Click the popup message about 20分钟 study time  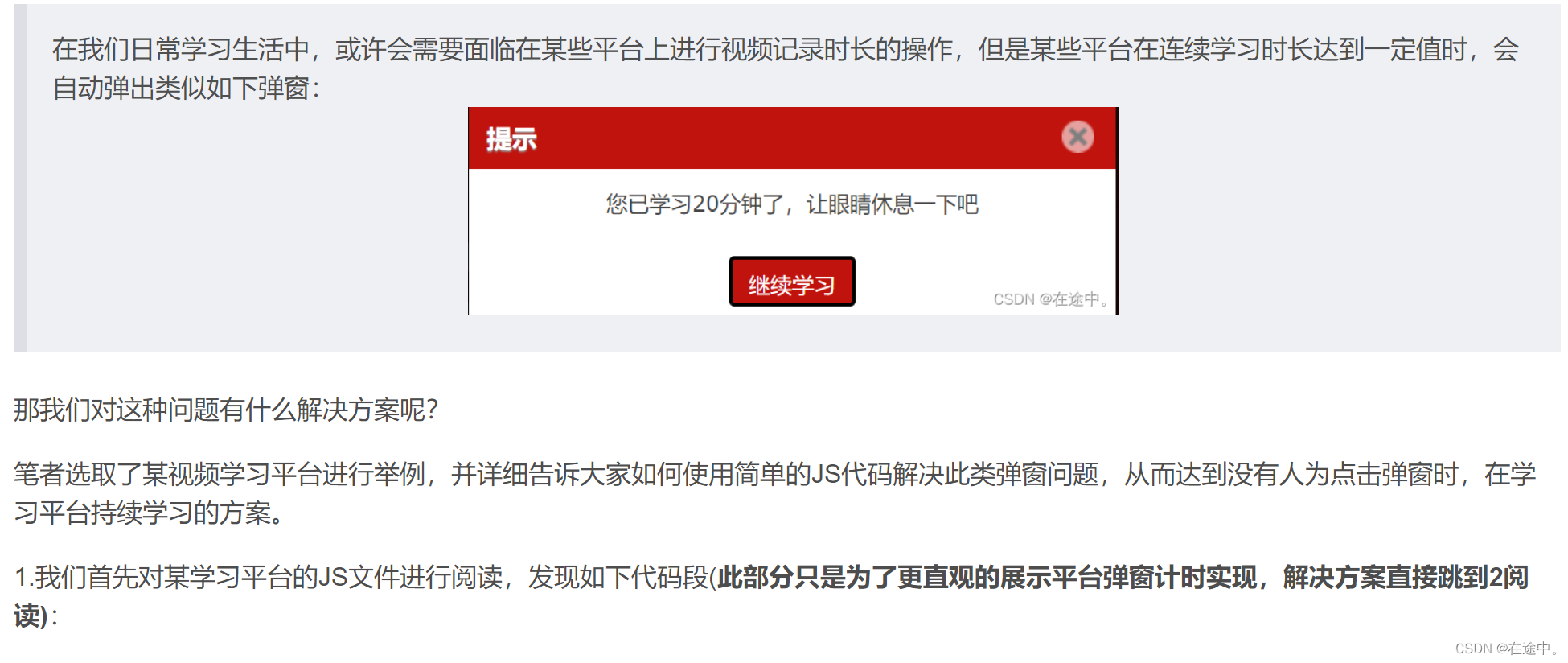792,204
